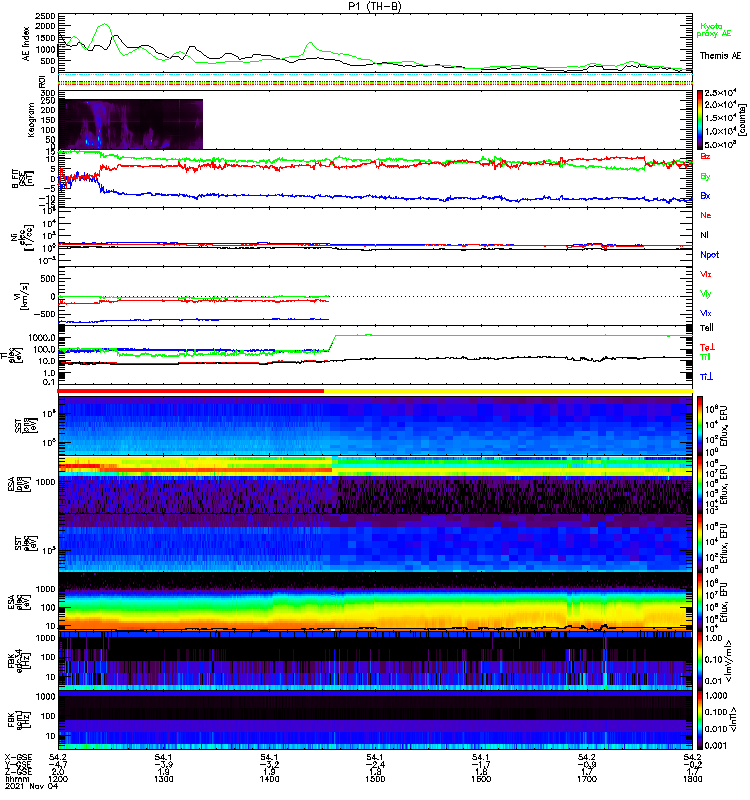Click the Y-GSE value -2.4
This screenshot has height=800, width=750.
pos(375,764)
